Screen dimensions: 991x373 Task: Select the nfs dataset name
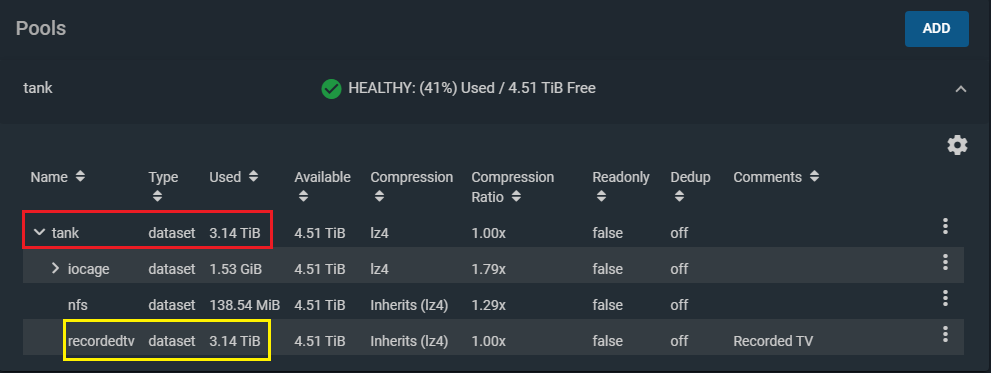point(78,305)
